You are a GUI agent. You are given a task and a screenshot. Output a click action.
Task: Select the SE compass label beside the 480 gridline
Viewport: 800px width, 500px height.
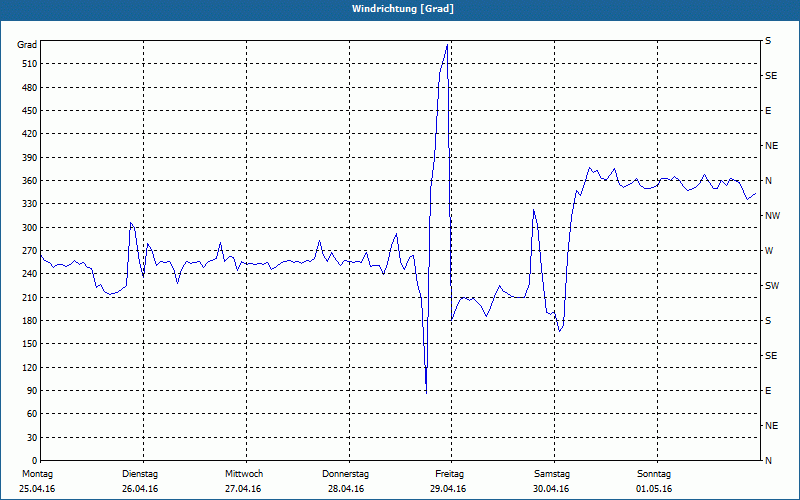tap(771, 76)
